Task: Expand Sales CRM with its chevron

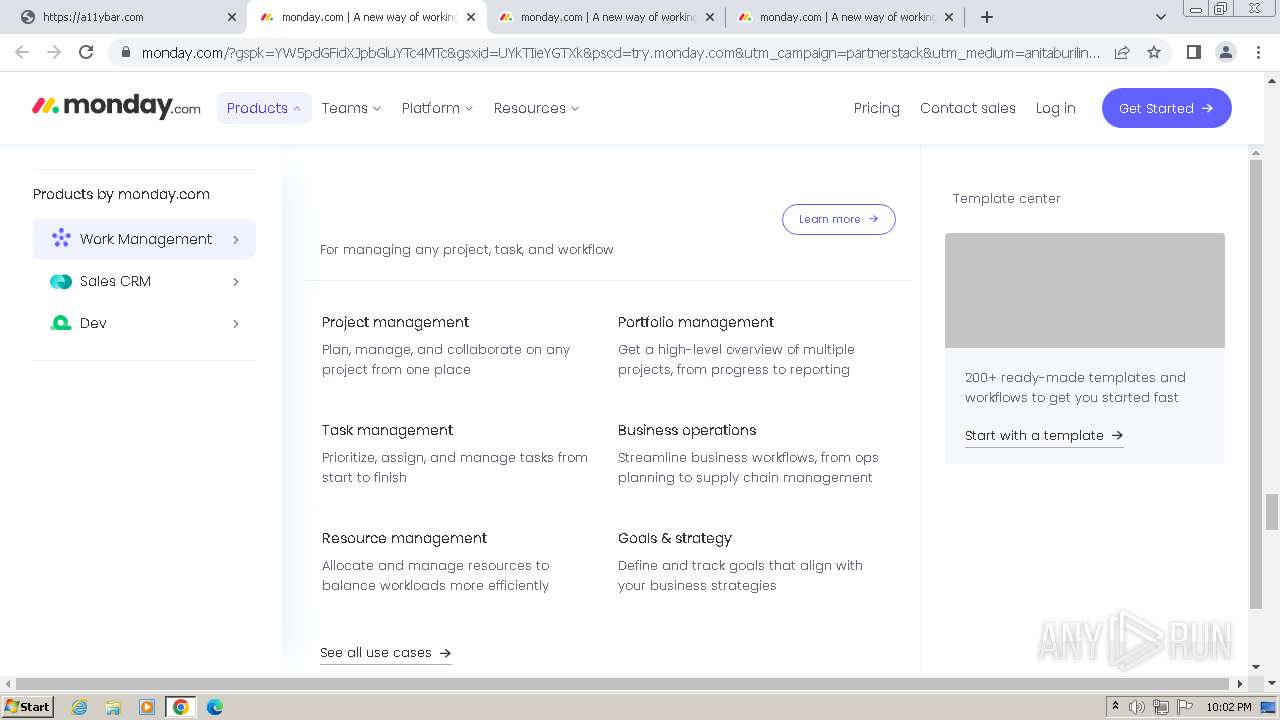Action: (236, 282)
